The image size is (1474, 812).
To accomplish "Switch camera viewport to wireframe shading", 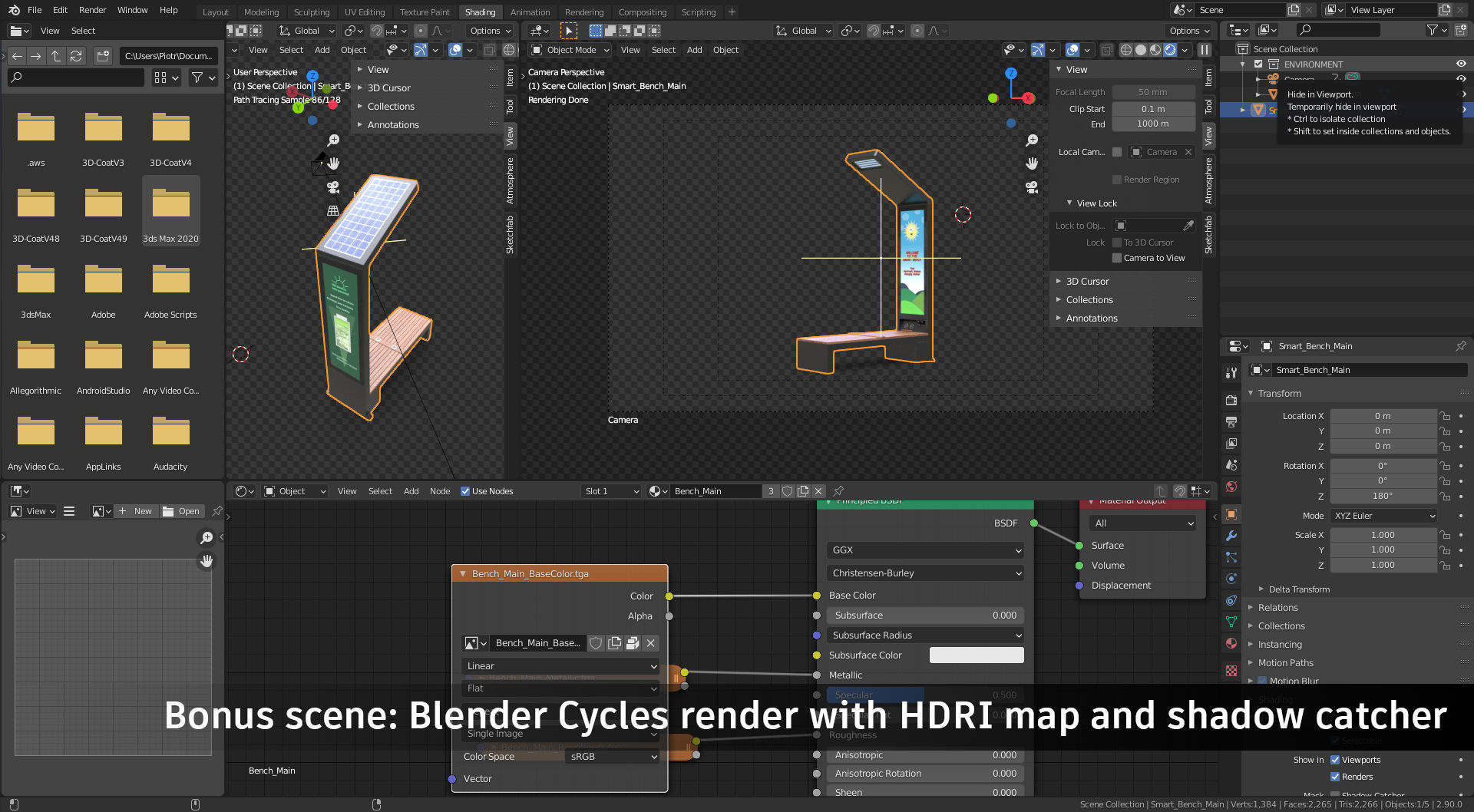I will point(1126,50).
